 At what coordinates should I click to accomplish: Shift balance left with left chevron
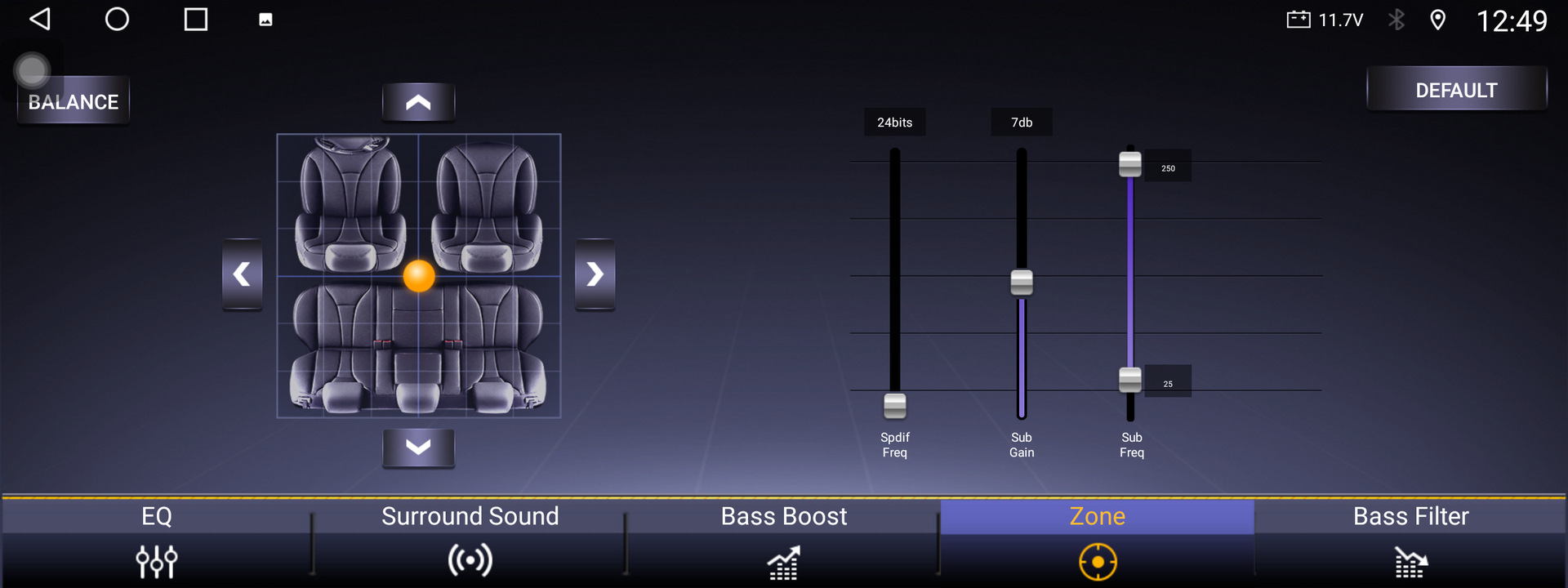[x=243, y=274]
